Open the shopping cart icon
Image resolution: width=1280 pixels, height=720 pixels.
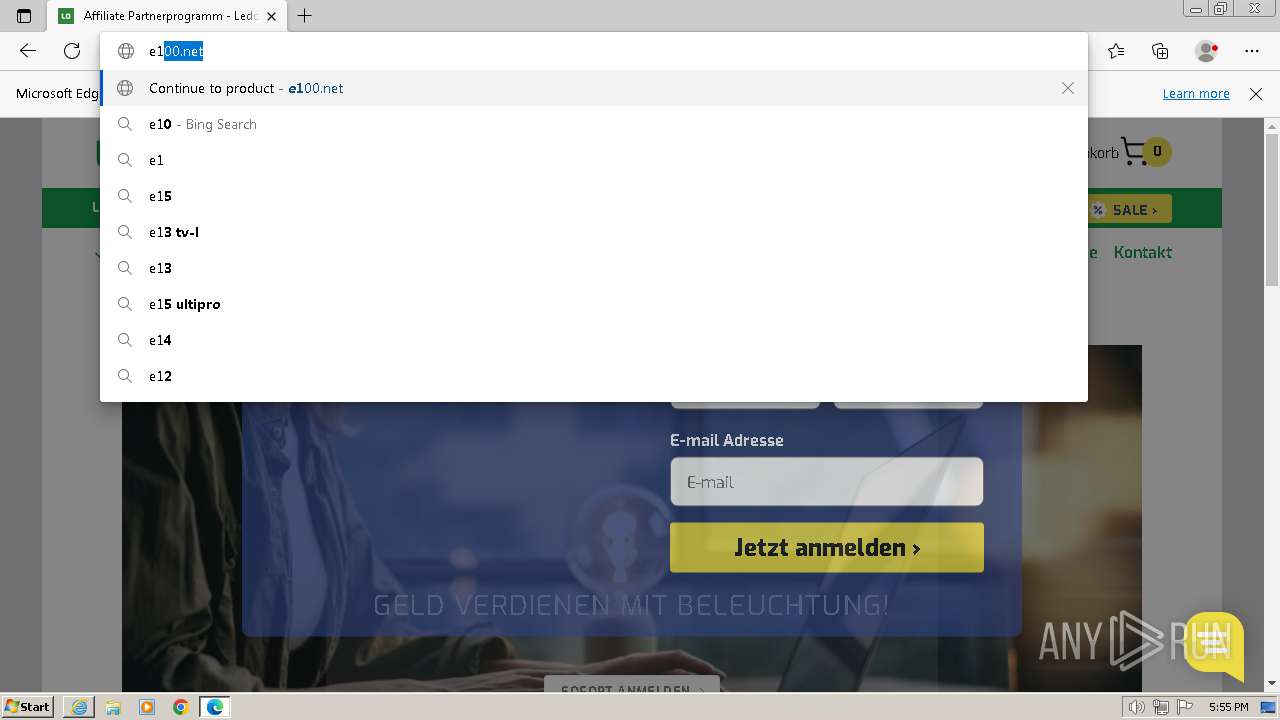click(x=1134, y=152)
